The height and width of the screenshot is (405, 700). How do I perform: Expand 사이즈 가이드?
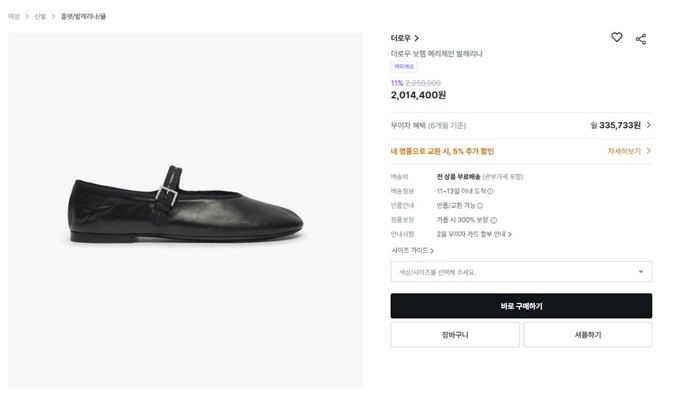pyautogui.click(x=412, y=250)
